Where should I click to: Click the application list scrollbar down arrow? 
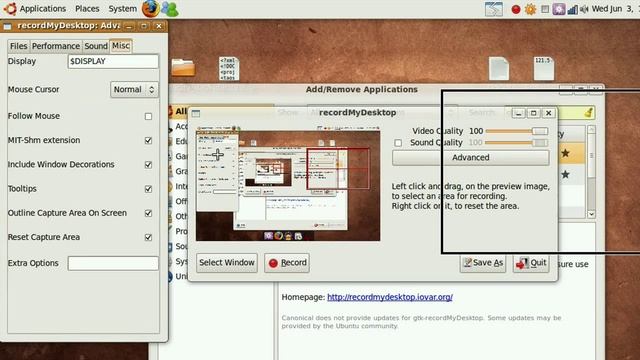591,214
